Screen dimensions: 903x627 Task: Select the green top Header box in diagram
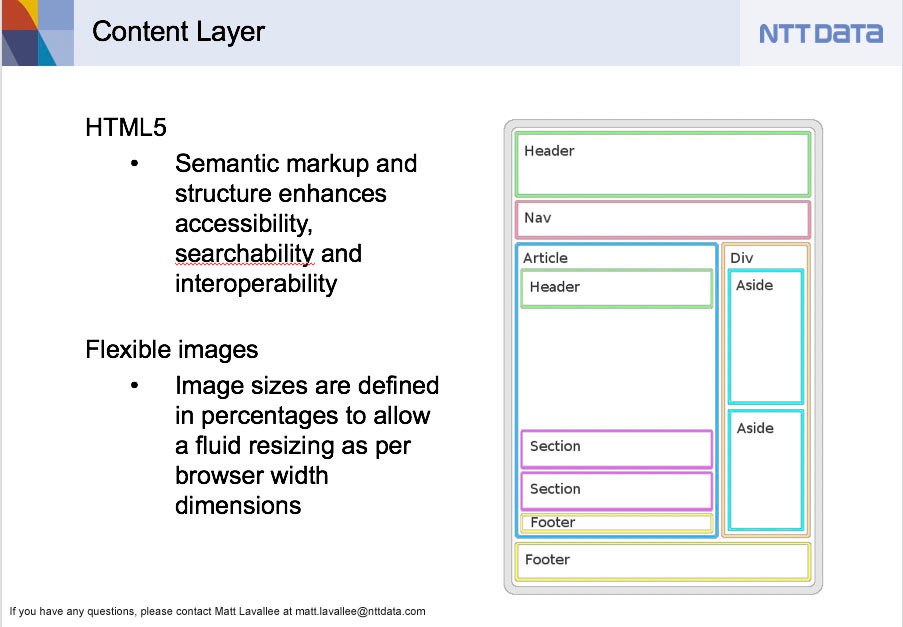coord(662,164)
